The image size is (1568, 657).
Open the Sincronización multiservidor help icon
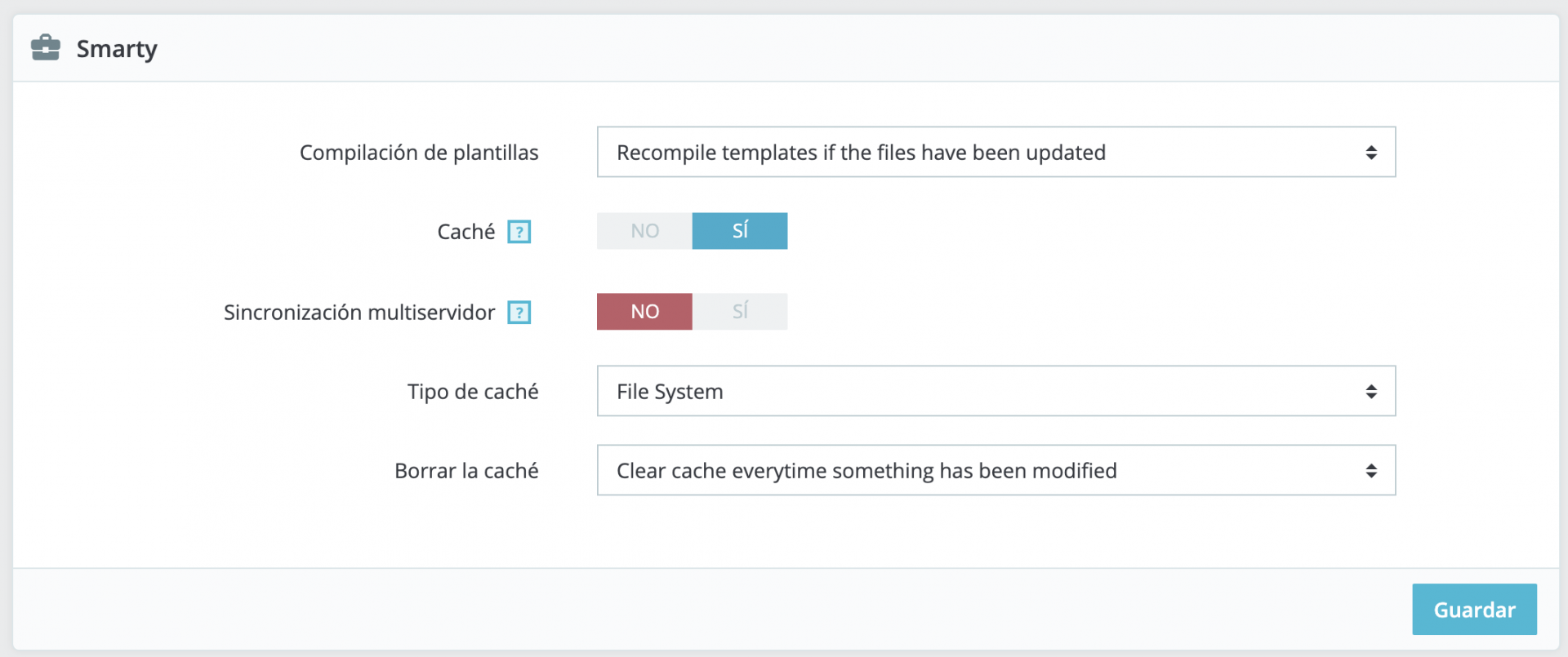coord(519,313)
